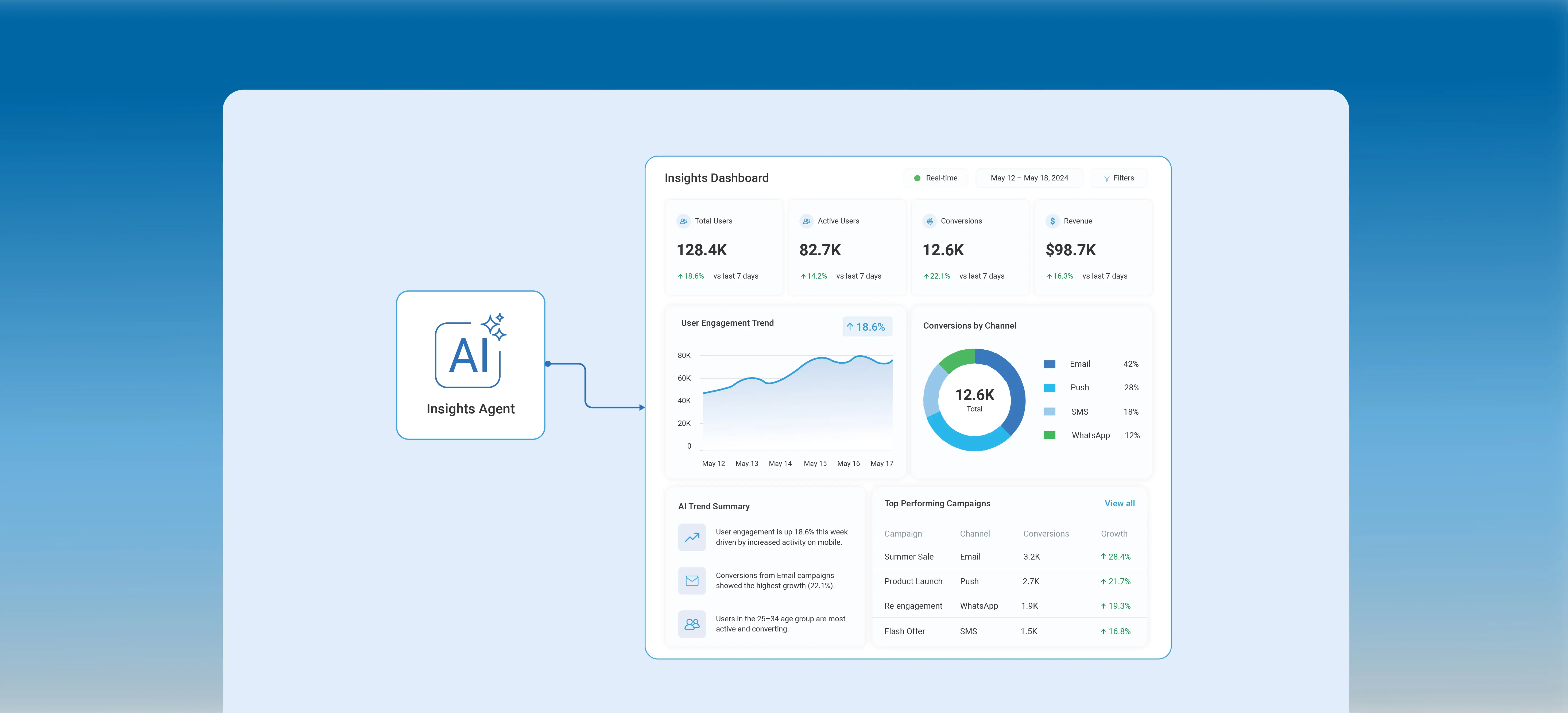Screen dimensions: 1568x713
Task: Click the May 17 axis label
Action: (x=882, y=464)
